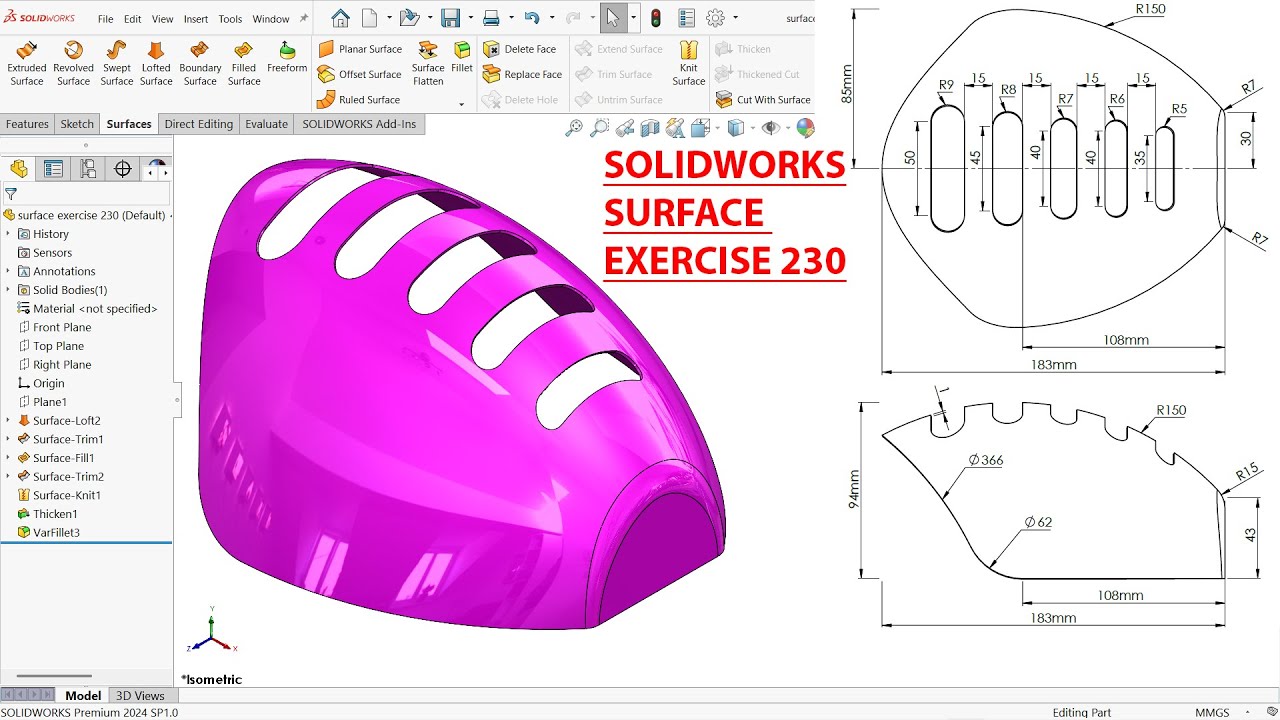
Task: Expand the Annotations folder
Action: pos(8,271)
